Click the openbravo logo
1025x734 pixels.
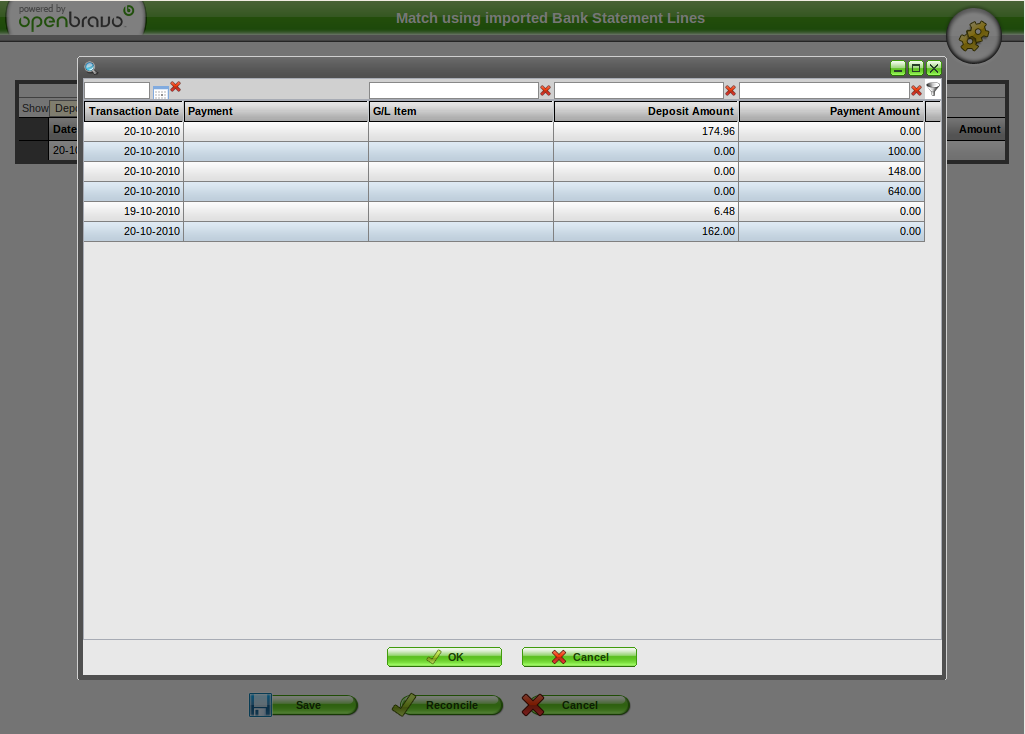(x=76, y=18)
